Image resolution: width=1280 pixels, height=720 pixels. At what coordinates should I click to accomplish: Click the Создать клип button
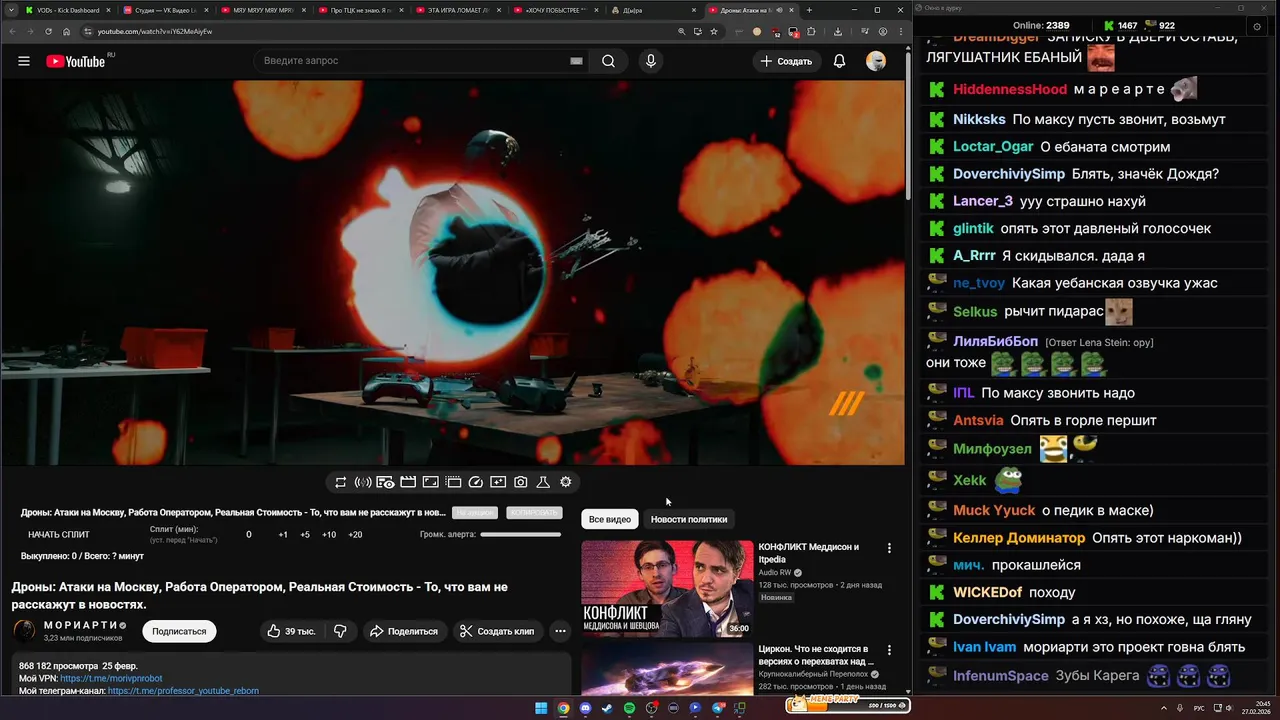pos(497,631)
